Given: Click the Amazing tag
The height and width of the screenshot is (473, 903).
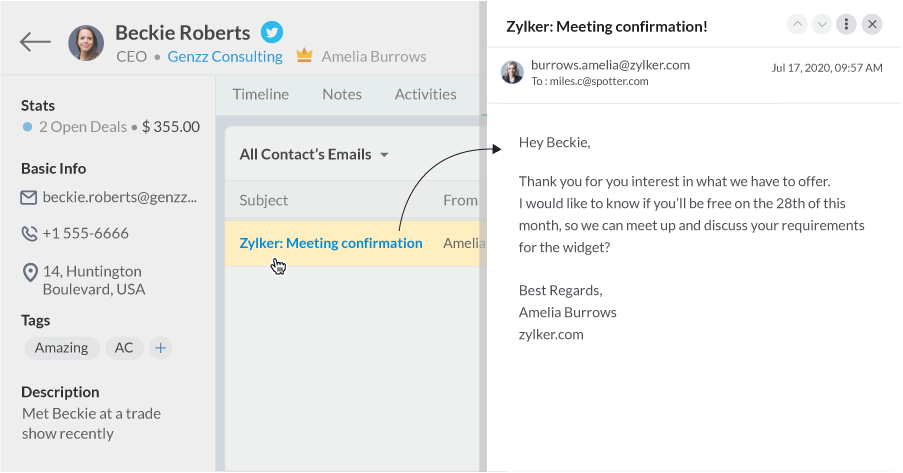Looking at the screenshot, I should click(62, 348).
